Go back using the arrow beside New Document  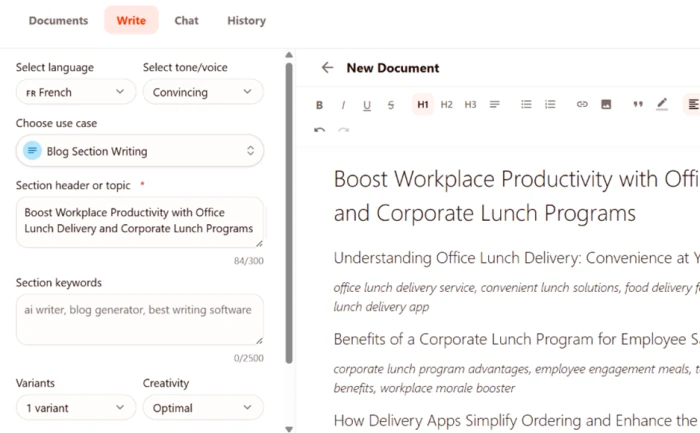[x=327, y=68]
